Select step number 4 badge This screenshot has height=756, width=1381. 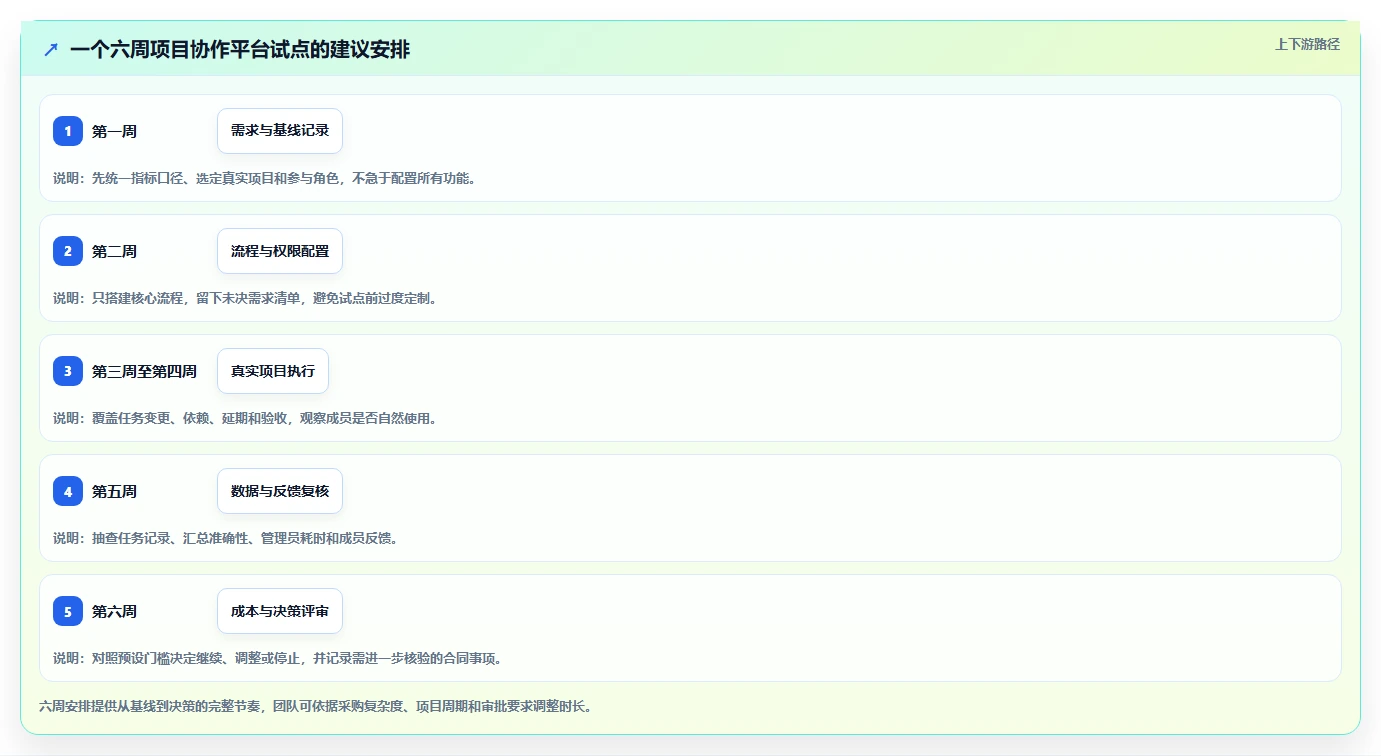(x=68, y=491)
